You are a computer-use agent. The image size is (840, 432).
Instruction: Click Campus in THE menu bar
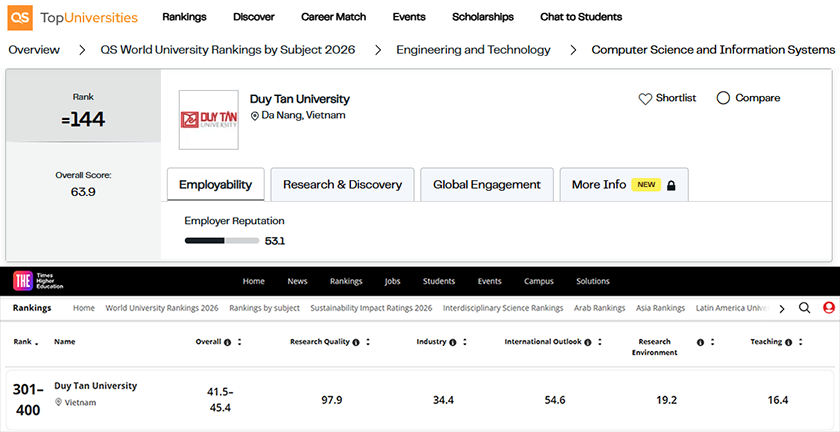538,281
